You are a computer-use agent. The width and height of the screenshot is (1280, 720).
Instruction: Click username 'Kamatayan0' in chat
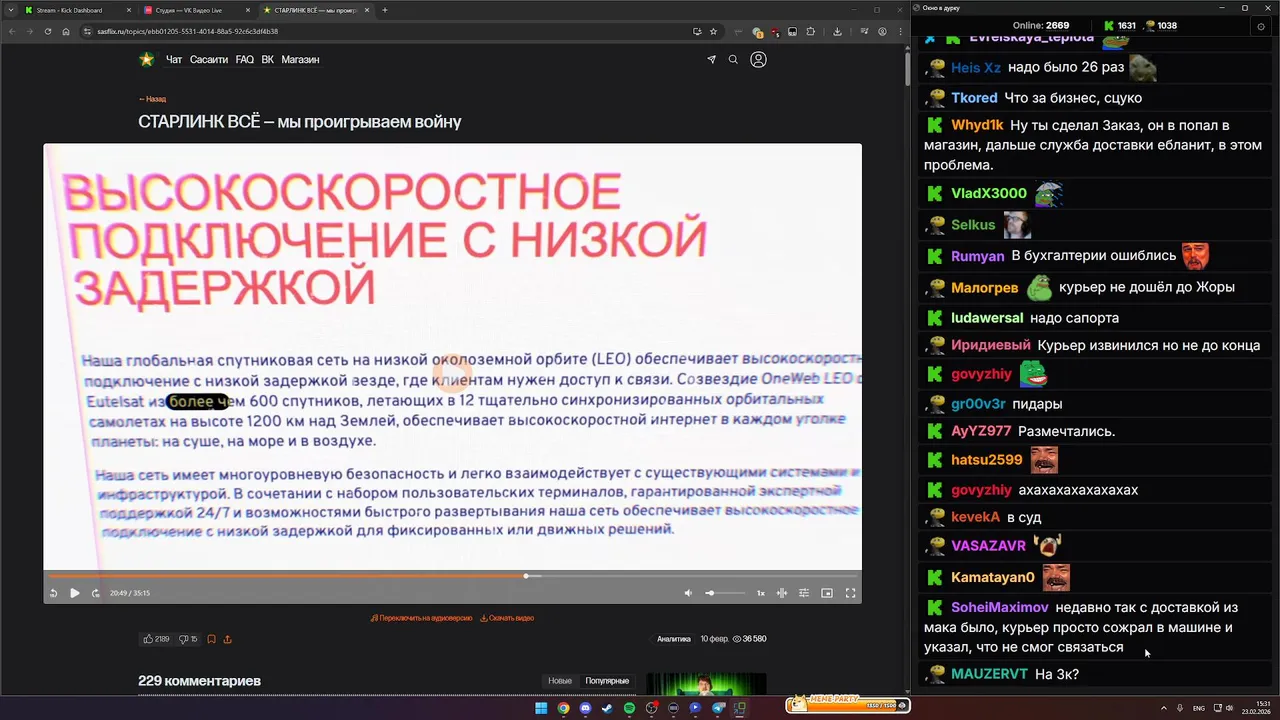(x=993, y=578)
